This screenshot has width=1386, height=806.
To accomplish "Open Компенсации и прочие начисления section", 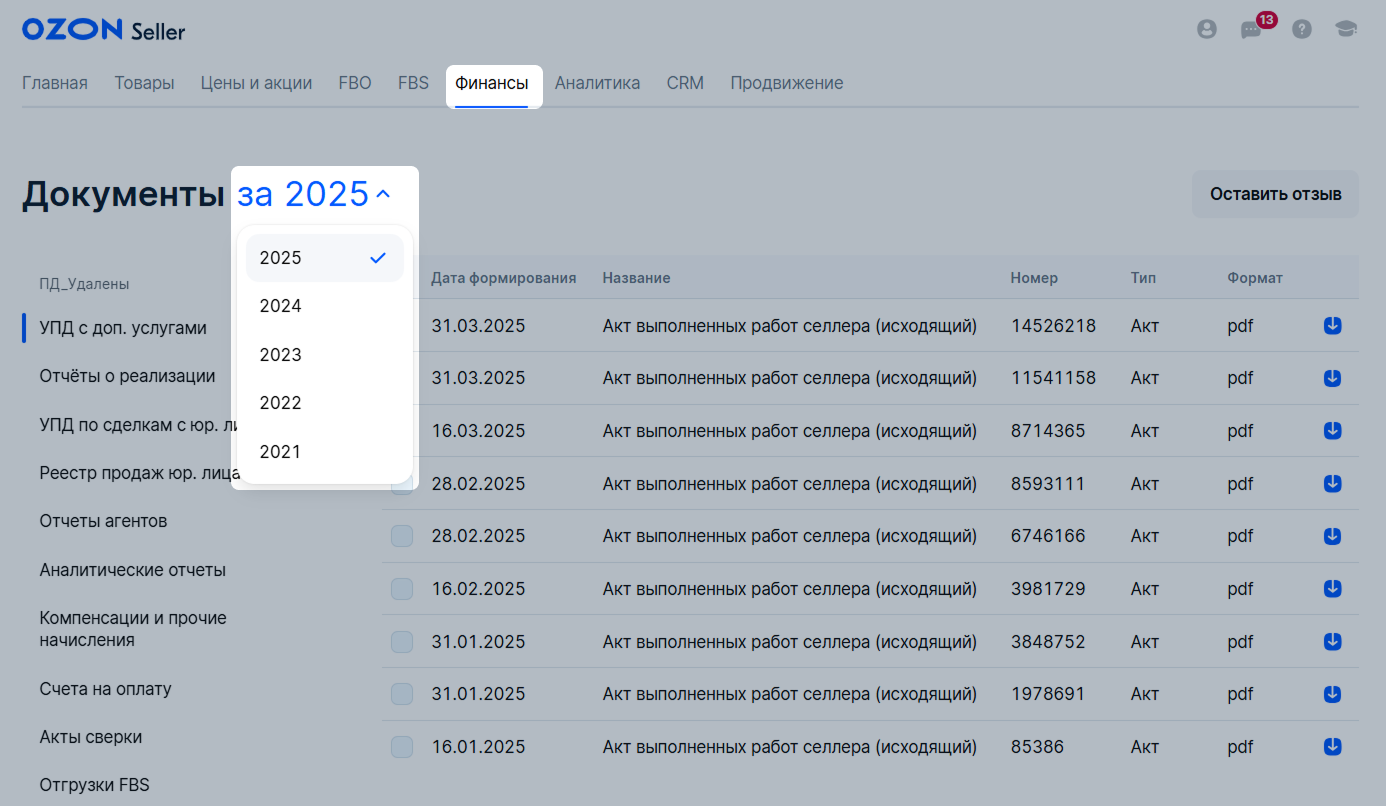I will pyautogui.click(x=133, y=629).
